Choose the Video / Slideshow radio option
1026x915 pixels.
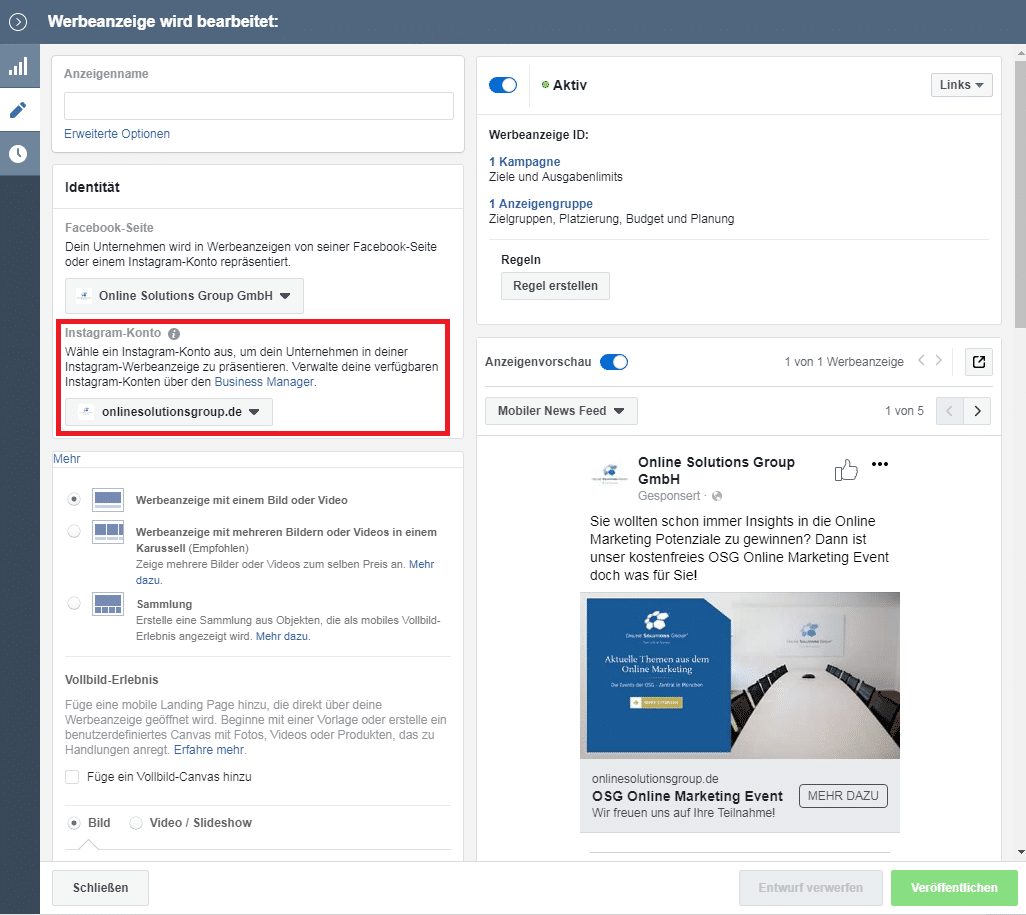pyautogui.click(x=136, y=823)
